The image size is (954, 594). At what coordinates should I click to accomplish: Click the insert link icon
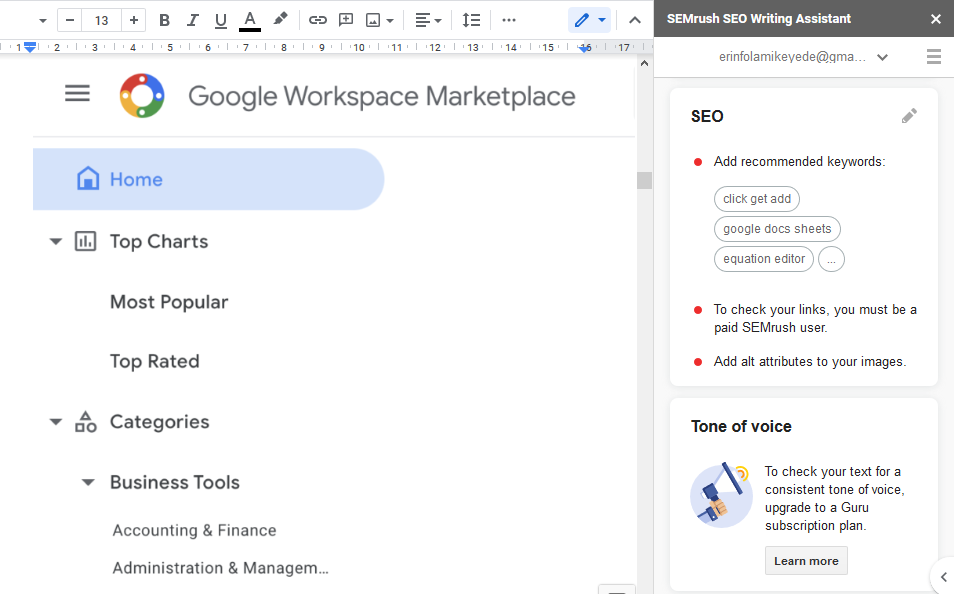(x=318, y=20)
